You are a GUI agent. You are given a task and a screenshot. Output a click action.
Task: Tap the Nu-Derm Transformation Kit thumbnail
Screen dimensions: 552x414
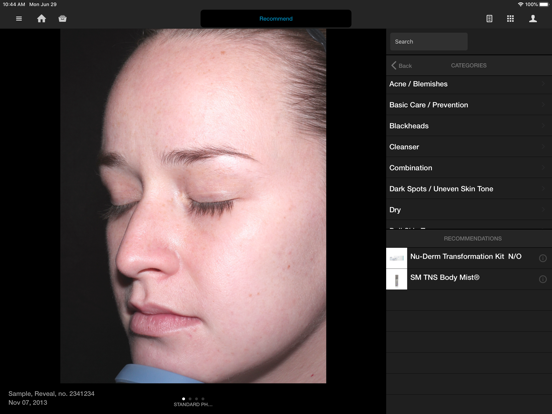coord(397,258)
